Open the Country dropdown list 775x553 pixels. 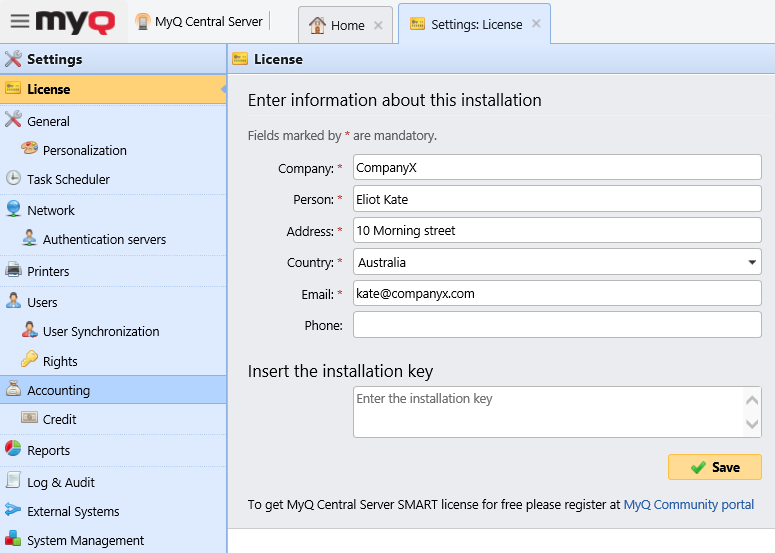pos(751,263)
